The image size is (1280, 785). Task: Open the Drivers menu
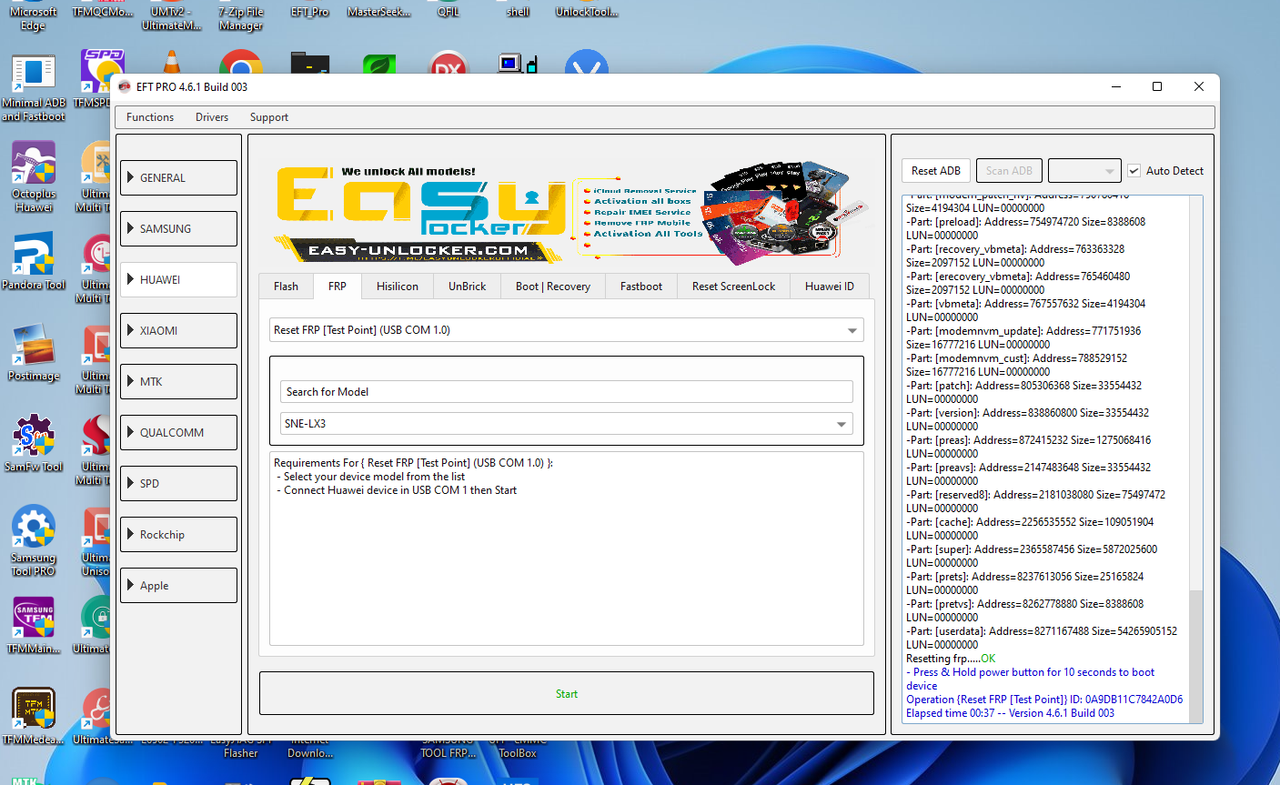point(212,117)
